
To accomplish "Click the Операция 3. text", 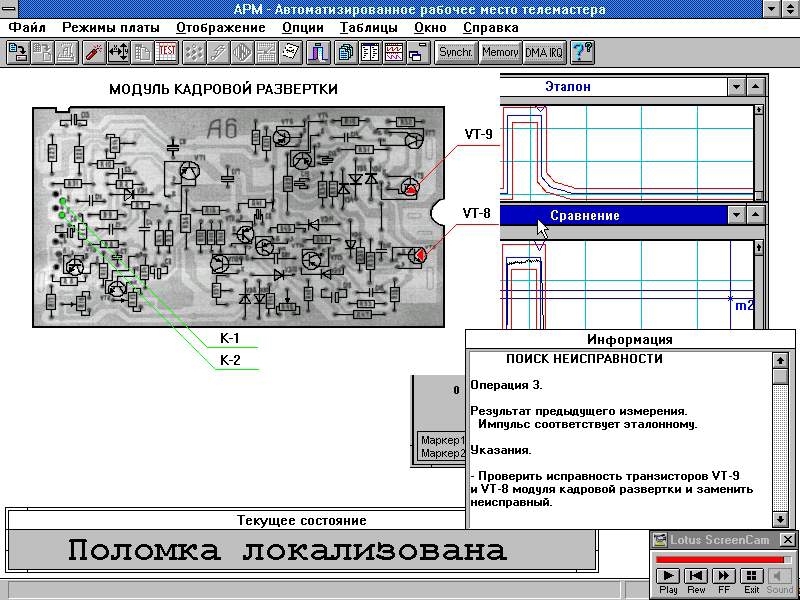I will 506,385.
